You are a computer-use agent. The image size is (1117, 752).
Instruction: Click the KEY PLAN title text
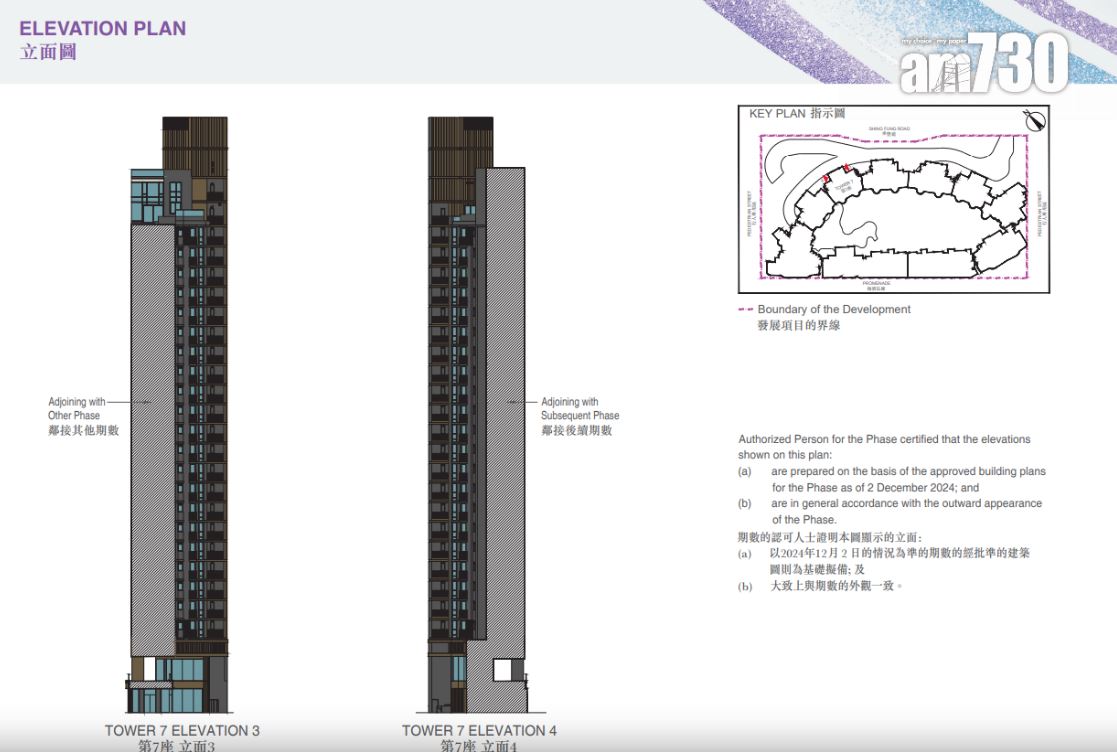tap(797, 114)
